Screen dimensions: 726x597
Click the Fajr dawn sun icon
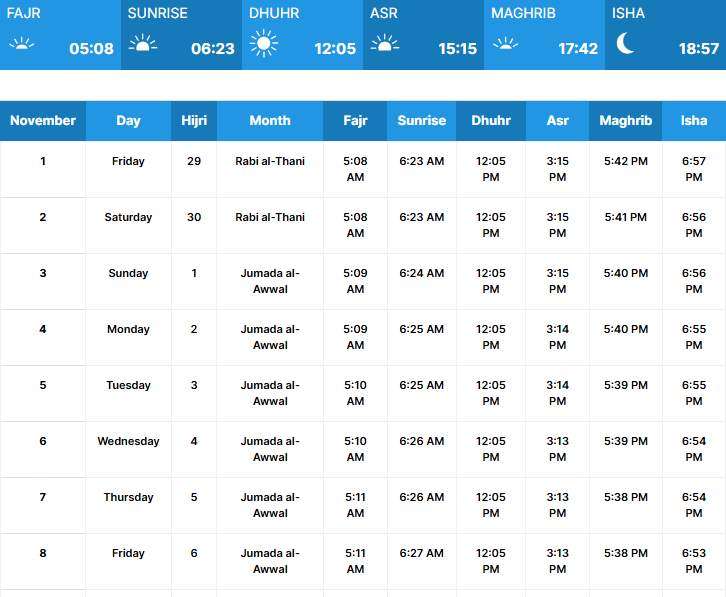(21, 44)
